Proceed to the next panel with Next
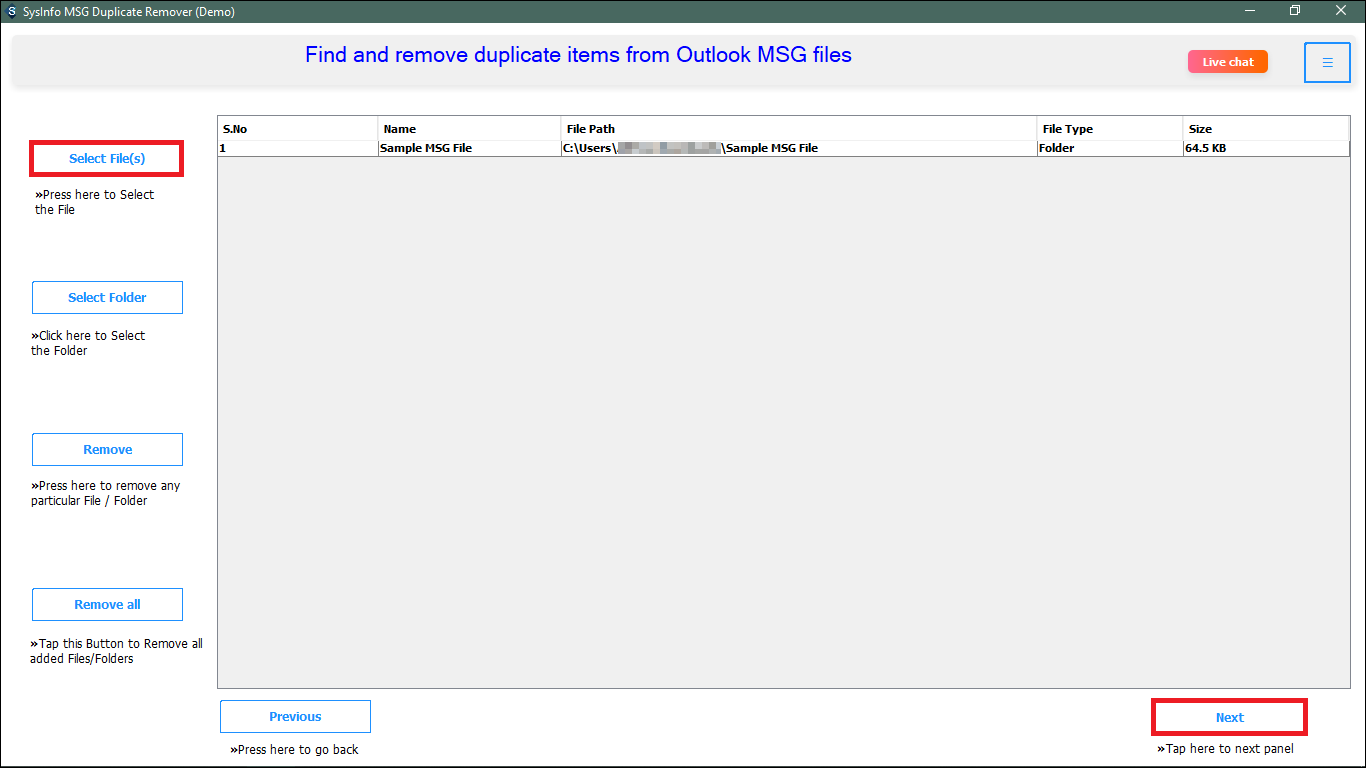The width and height of the screenshot is (1366, 768). point(1229,716)
